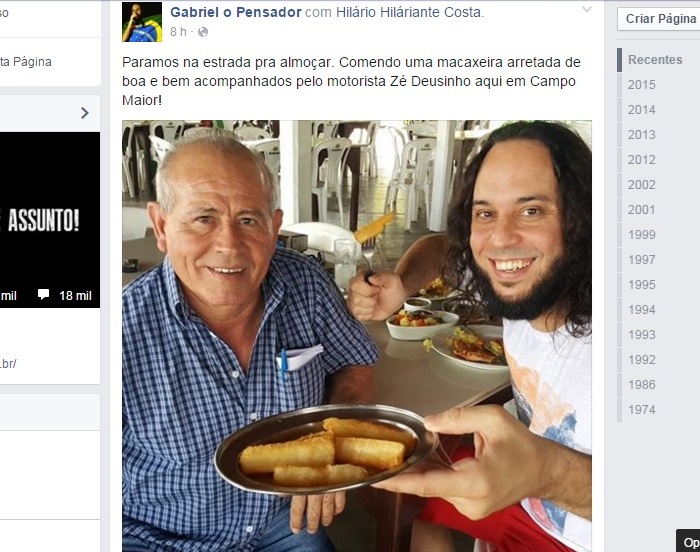Jump to 1999 in the timeline
The width and height of the screenshot is (700, 552).
point(642,234)
